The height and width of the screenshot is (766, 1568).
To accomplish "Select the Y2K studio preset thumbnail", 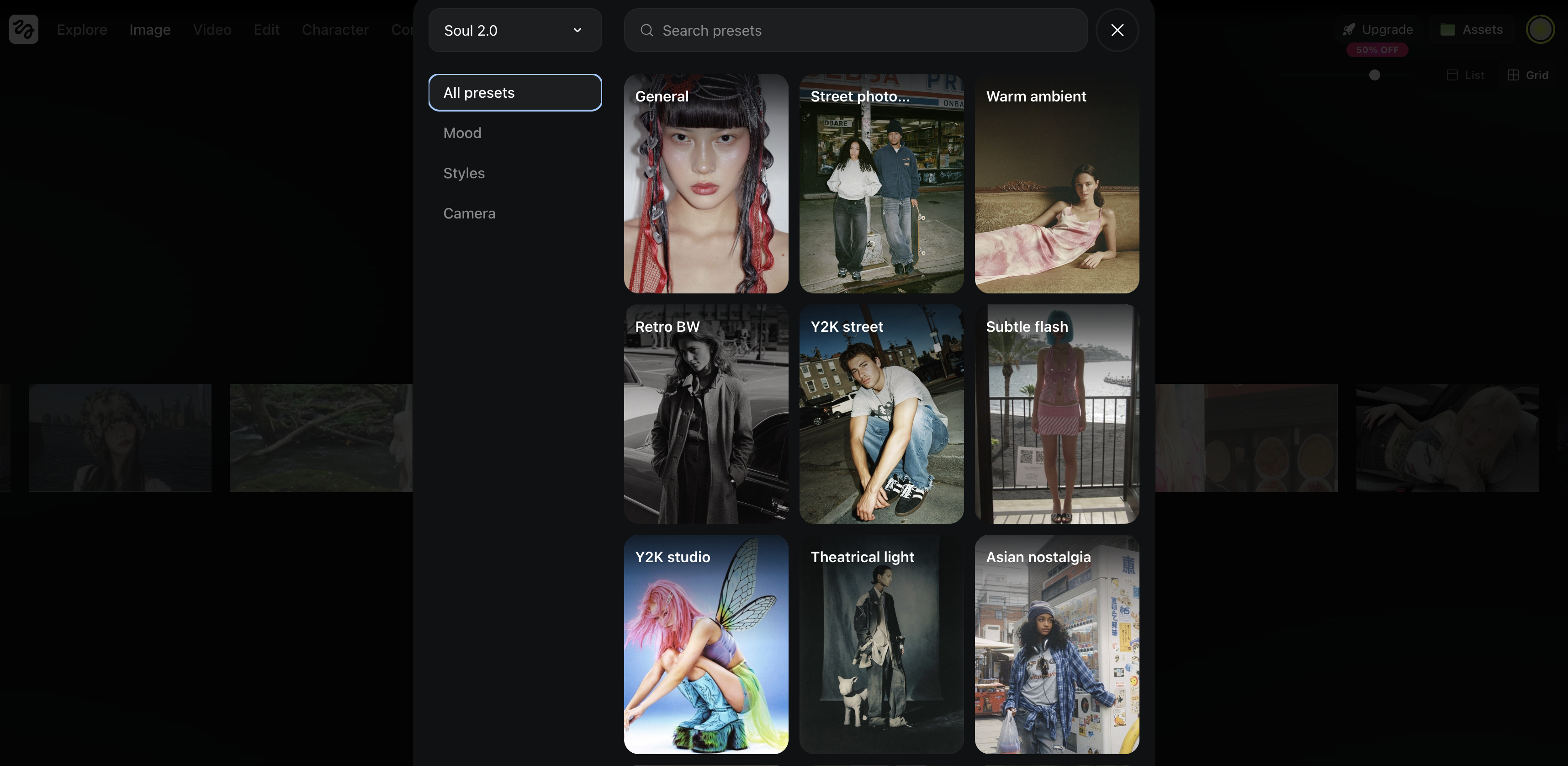I will click(x=705, y=644).
